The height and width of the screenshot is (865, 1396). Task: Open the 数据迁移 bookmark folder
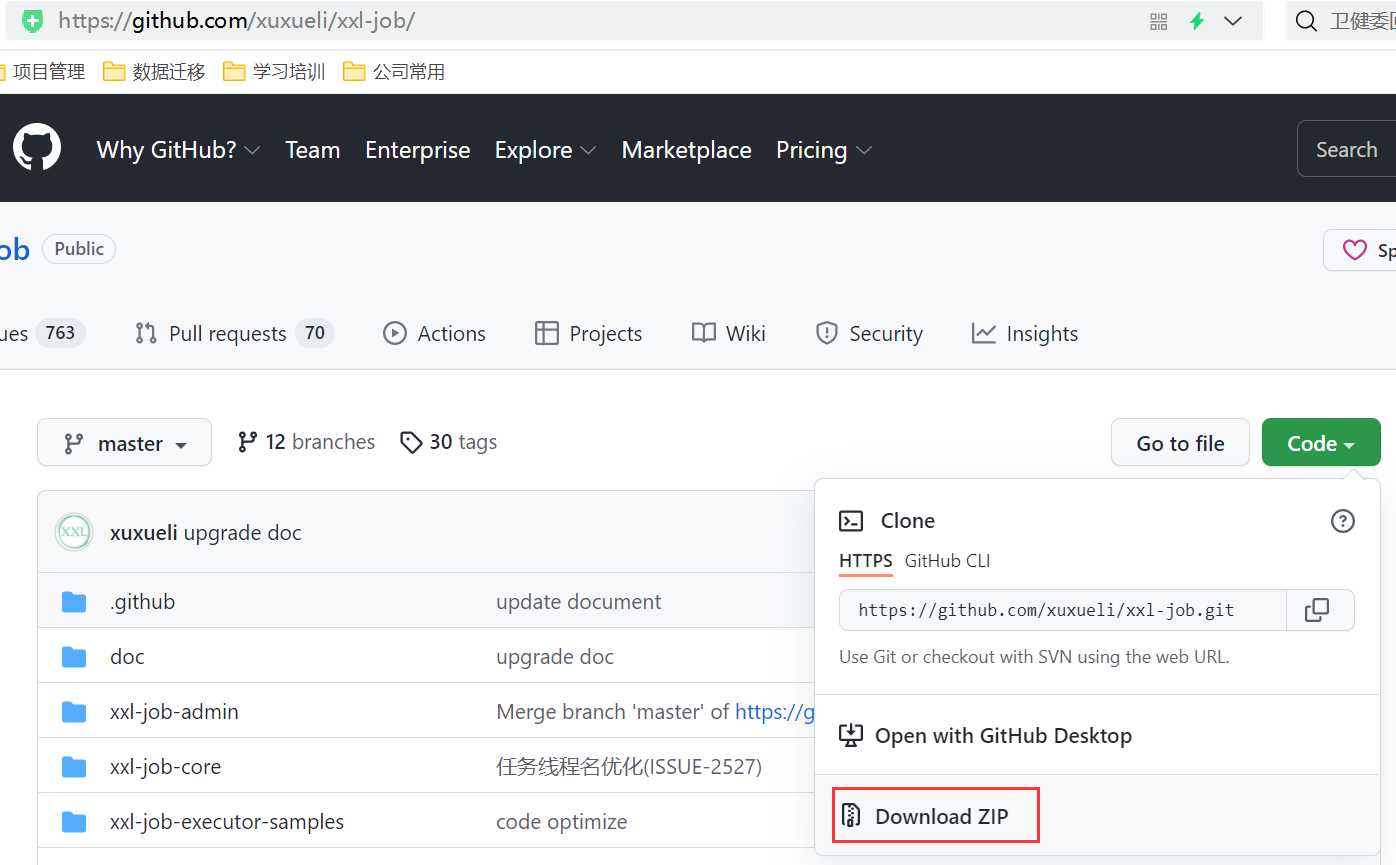point(155,72)
